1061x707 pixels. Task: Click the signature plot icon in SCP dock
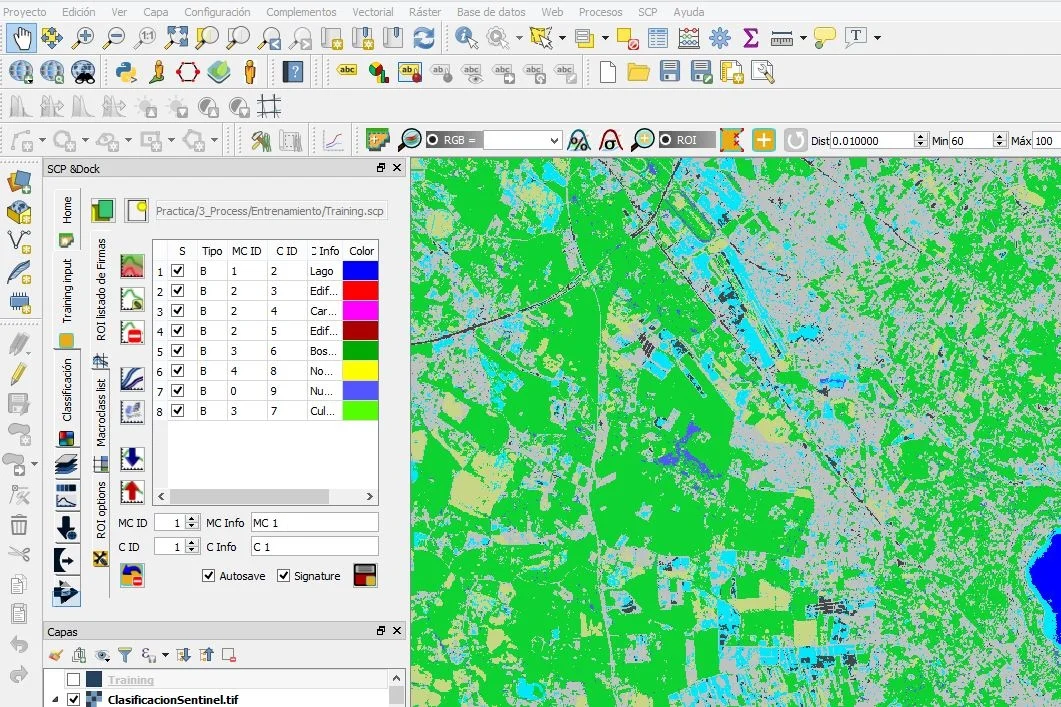(x=132, y=379)
